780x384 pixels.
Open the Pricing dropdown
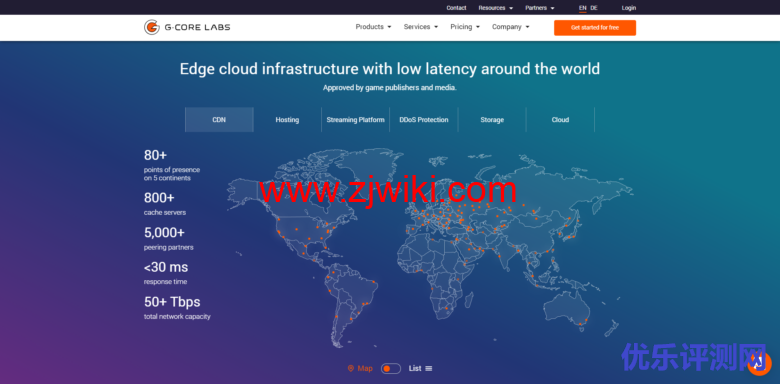pos(465,27)
